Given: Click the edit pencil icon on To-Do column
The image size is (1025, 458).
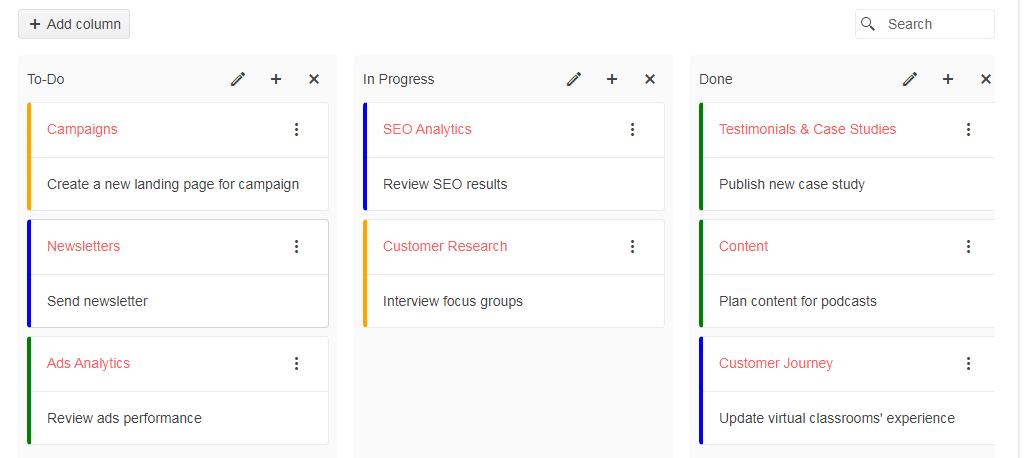Looking at the screenshot, I should (238, 79).
